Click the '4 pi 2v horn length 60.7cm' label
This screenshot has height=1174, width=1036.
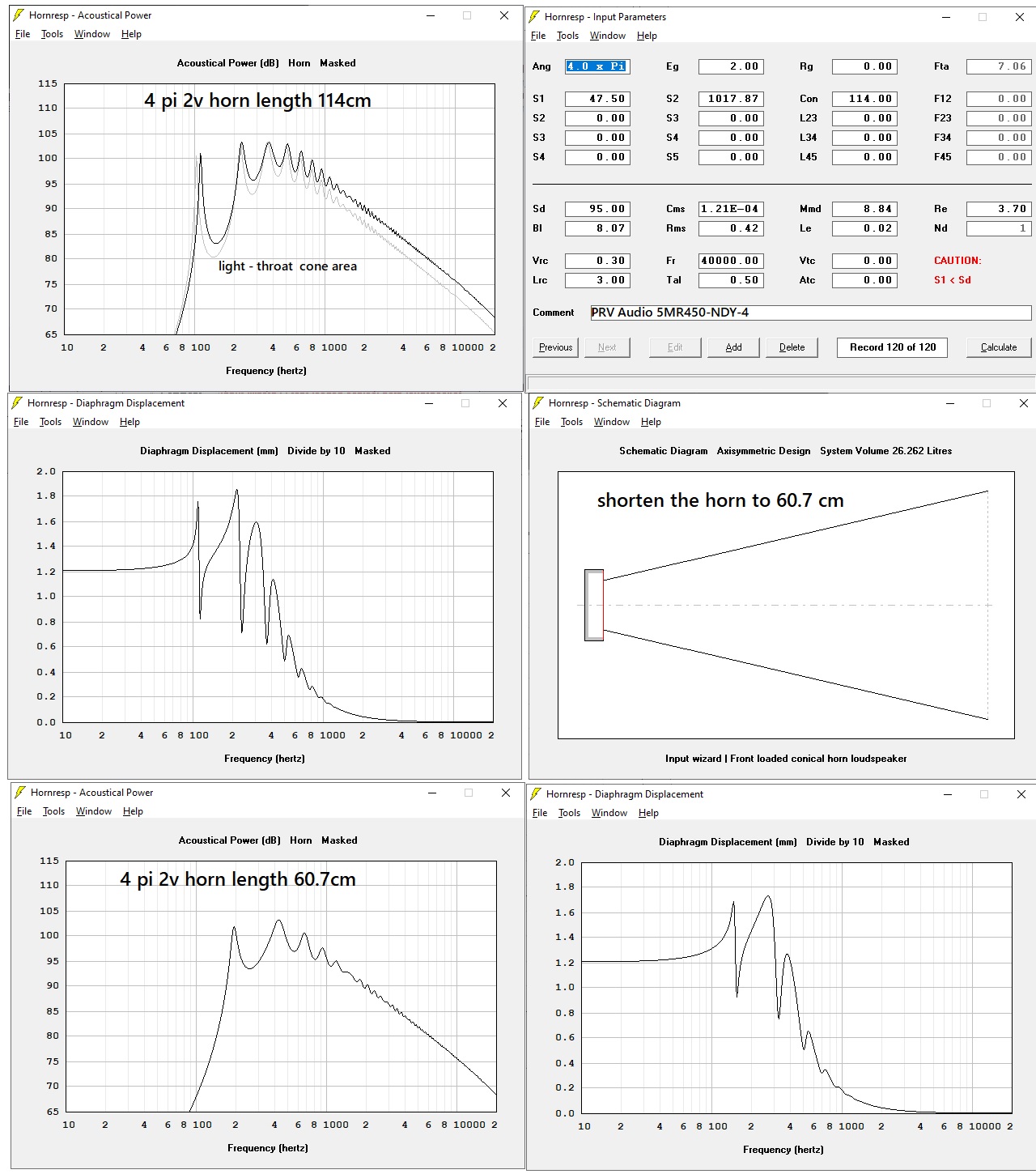238,879
